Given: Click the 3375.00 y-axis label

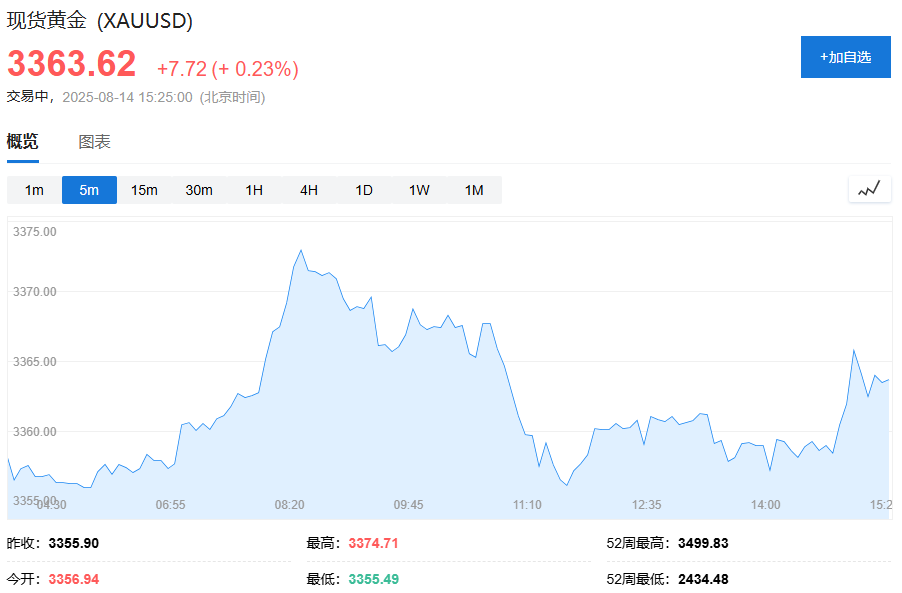Looking at the screenshot, I should (35, 232).
